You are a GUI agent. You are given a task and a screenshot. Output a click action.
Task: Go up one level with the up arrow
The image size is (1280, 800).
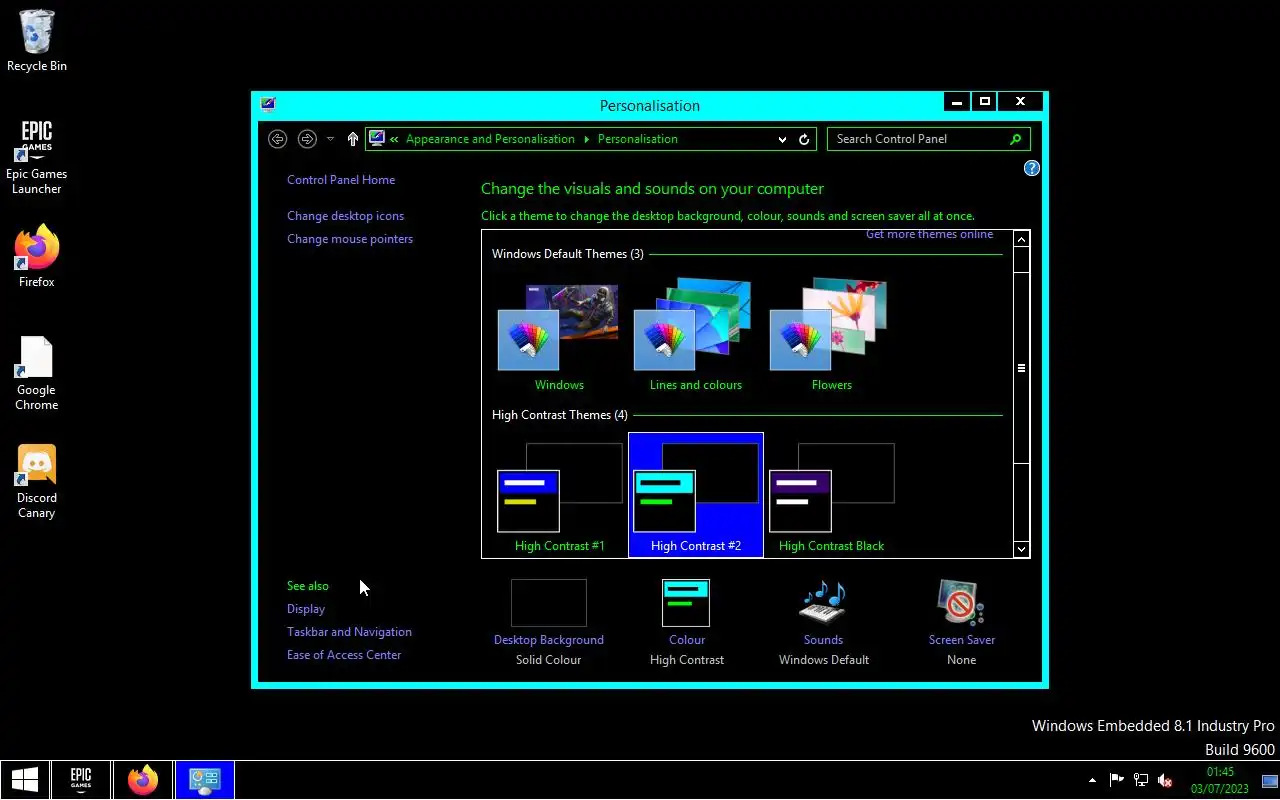(353, 139)
